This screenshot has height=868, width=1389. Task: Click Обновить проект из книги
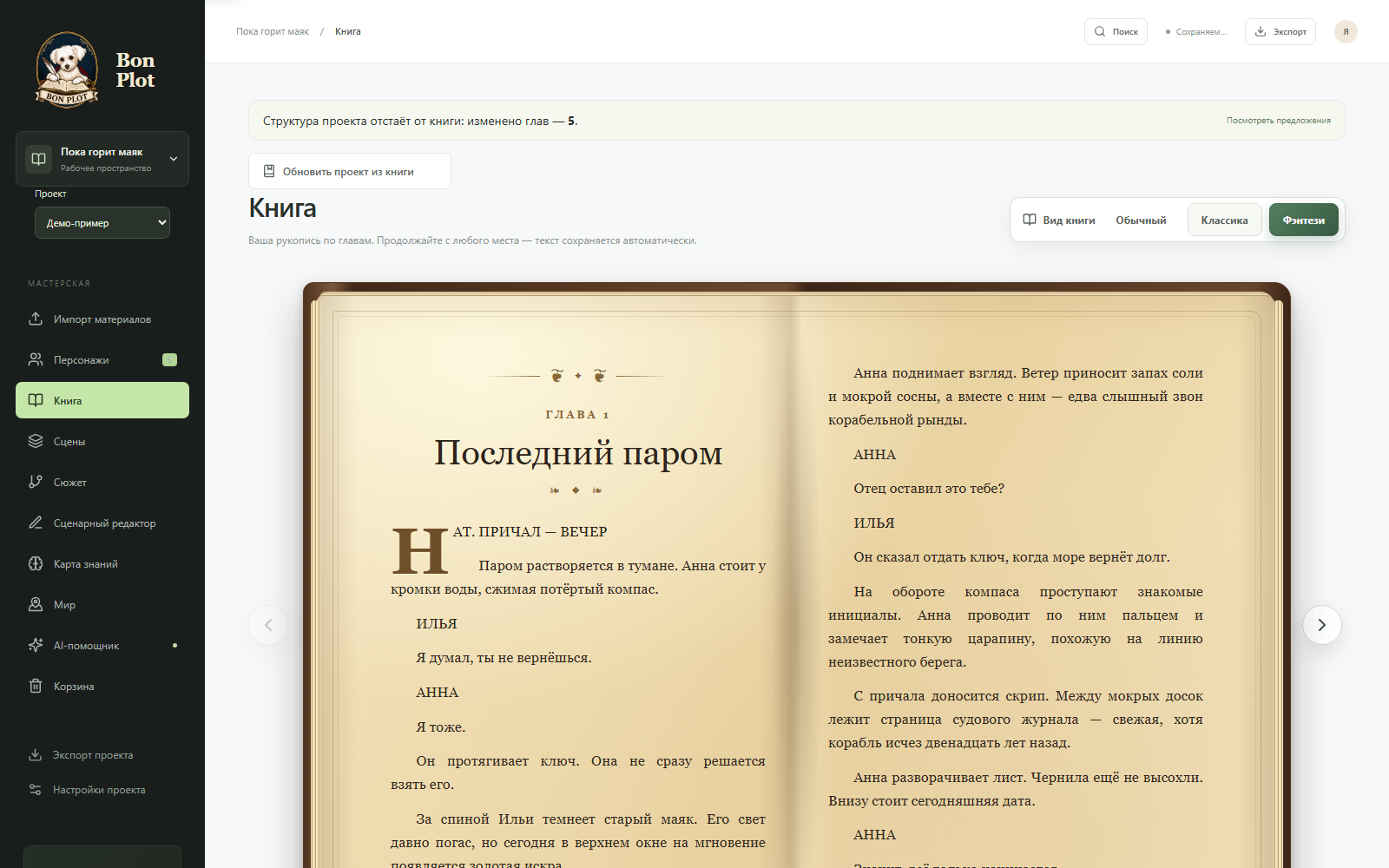point(350,171)
